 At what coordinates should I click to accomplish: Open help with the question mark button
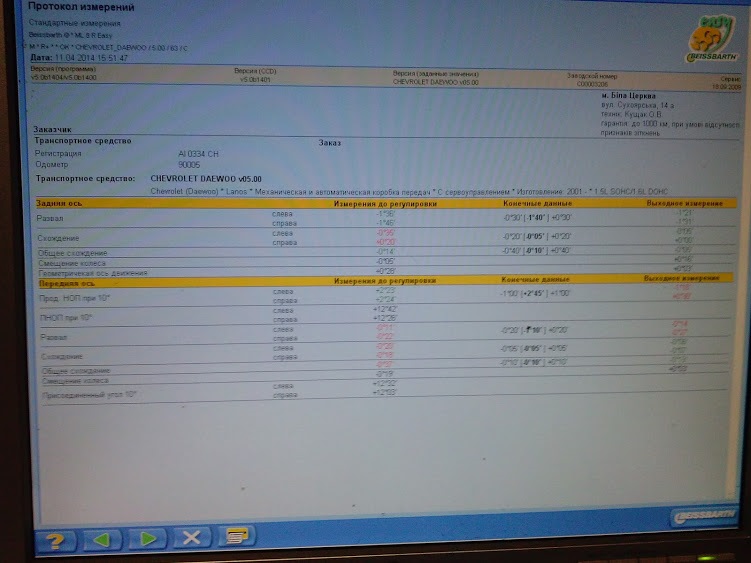56,541
